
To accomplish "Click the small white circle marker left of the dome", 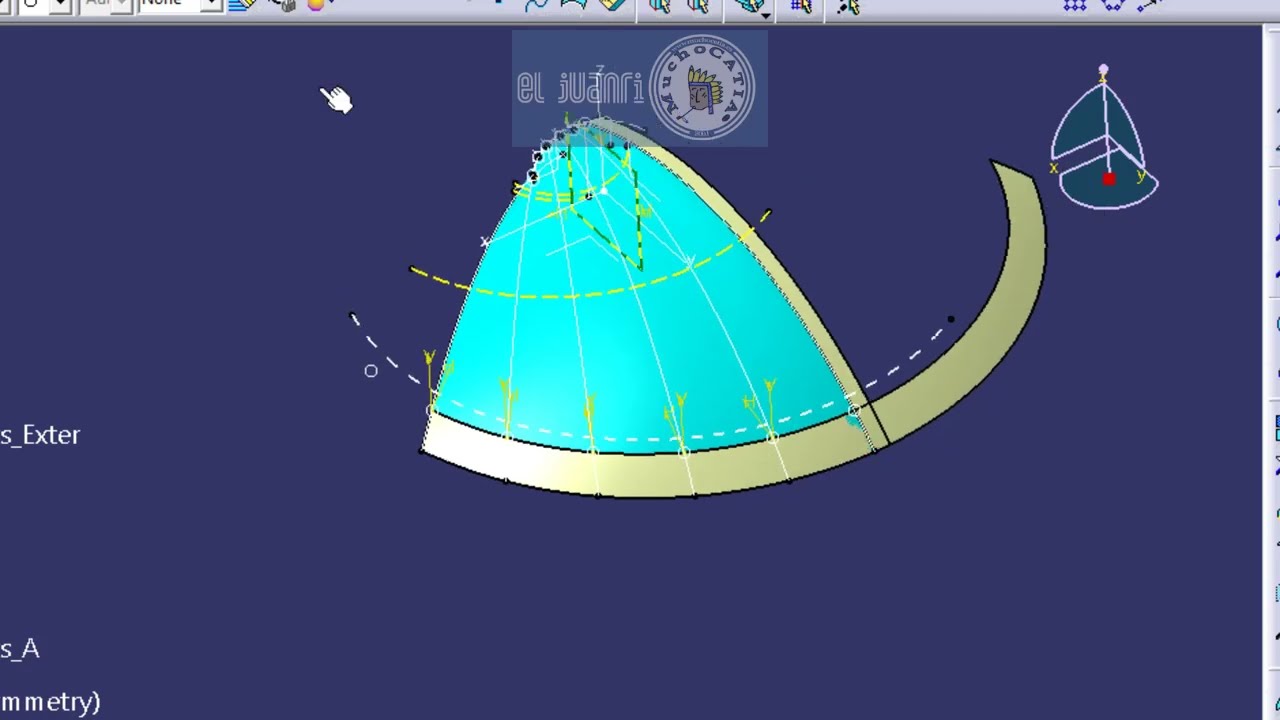I will [x=371, y=371].
